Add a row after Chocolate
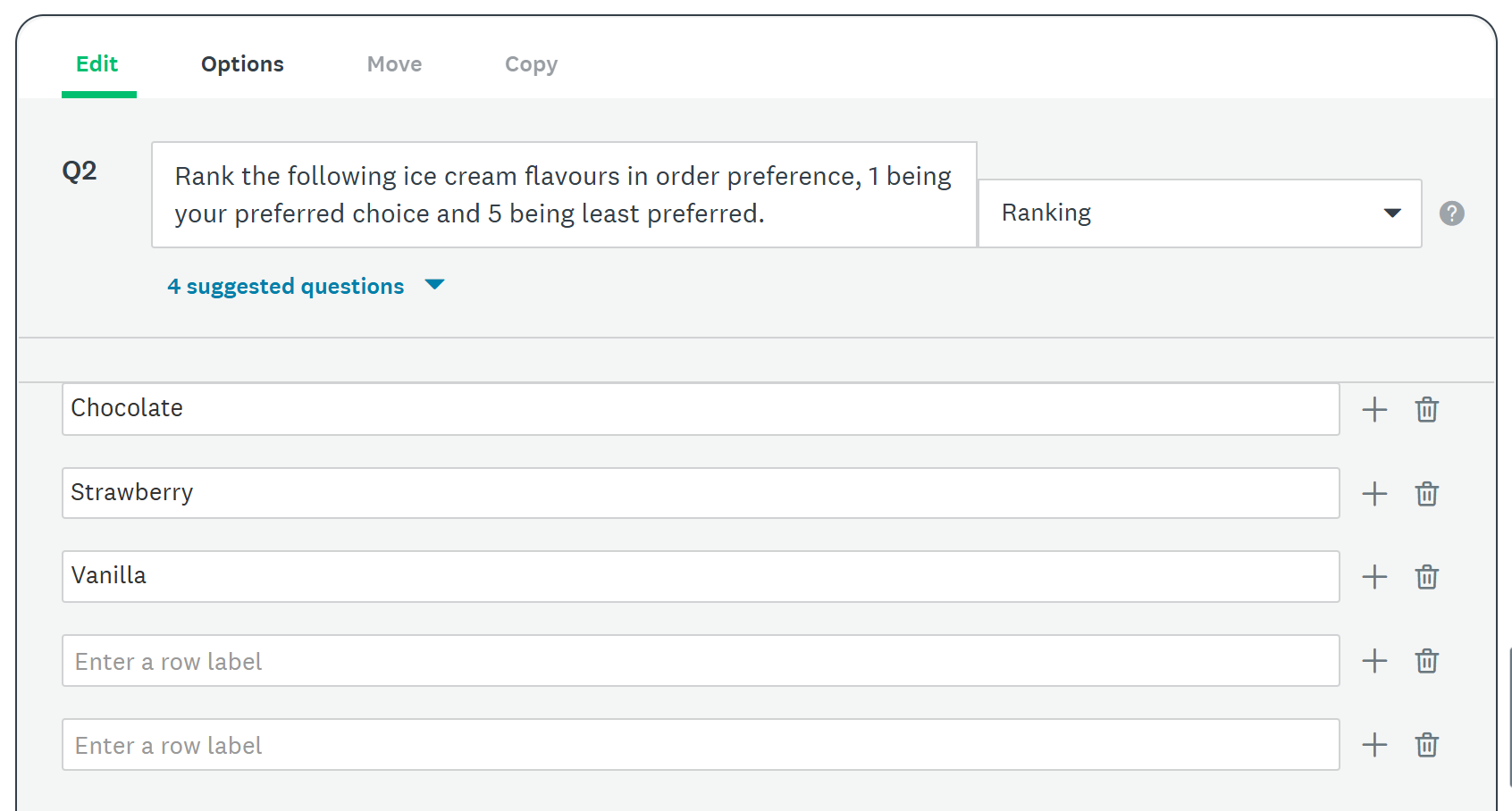 [x=1374, y=410]
